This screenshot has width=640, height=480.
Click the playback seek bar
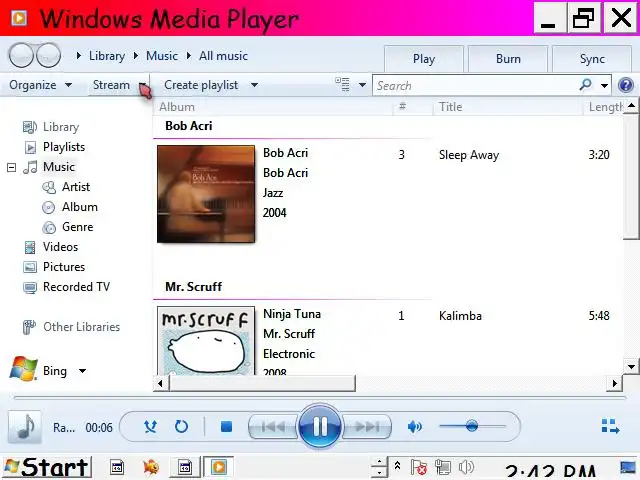(320, 397)
